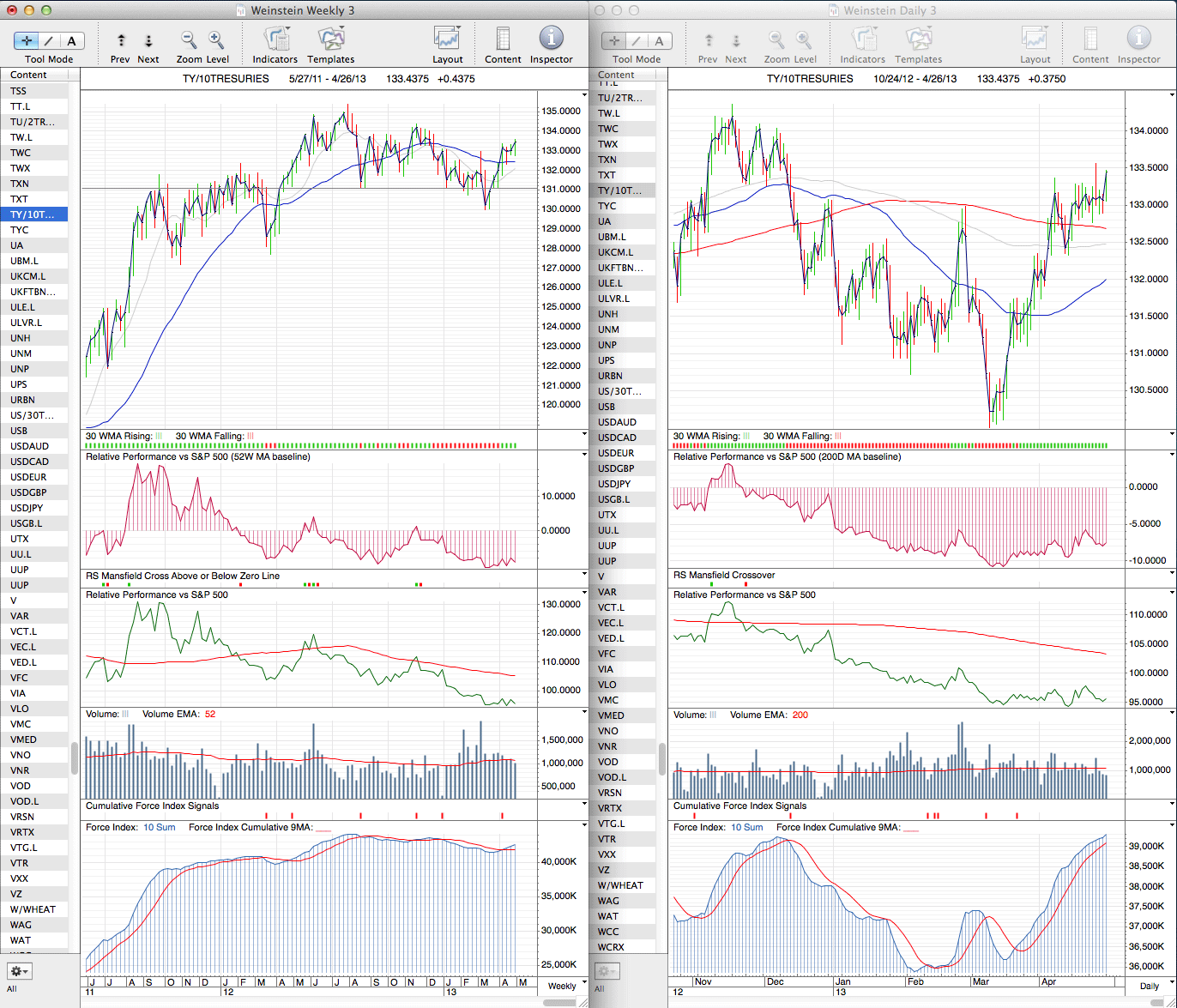Open the Daily timeframe selector in Daily window

[x=1149, y=986]
